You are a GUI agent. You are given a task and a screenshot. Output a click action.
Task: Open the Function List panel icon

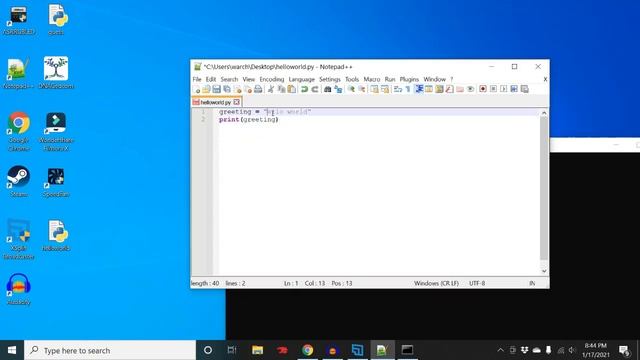click(x=449, y=89)
